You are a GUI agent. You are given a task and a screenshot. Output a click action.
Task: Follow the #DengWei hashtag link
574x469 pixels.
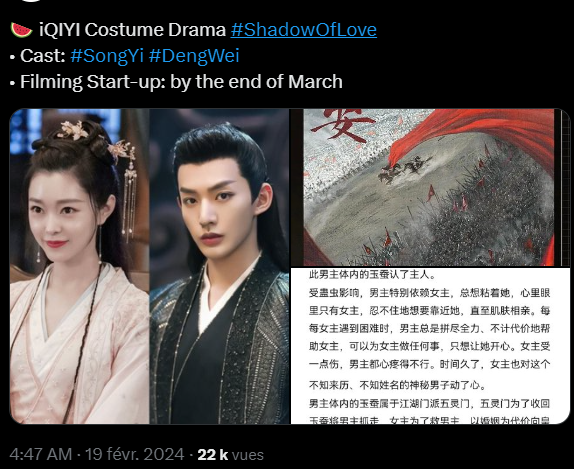tap(194, 56)
